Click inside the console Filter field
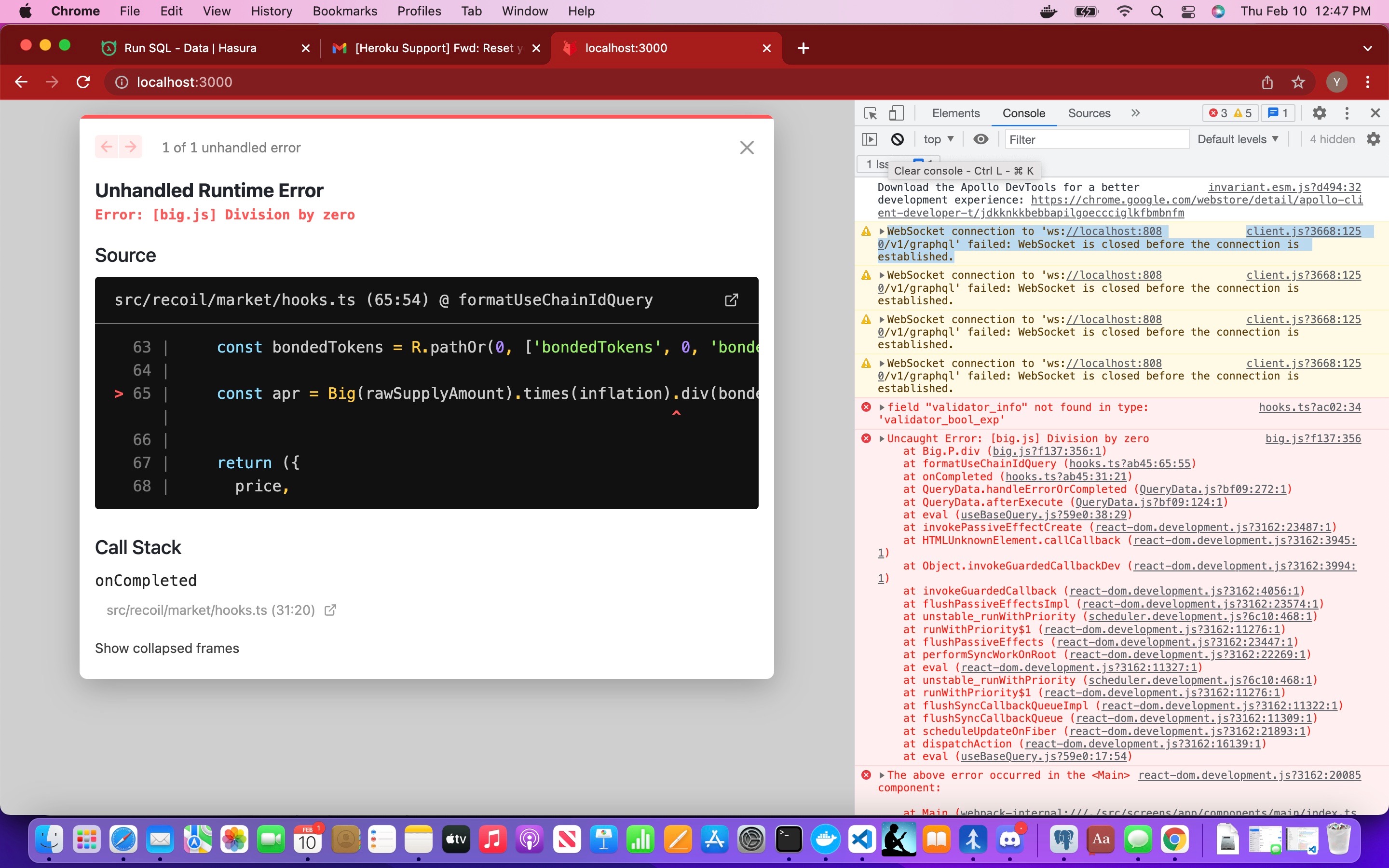This screenshot has height=868, width=1389. point(1096,139)
